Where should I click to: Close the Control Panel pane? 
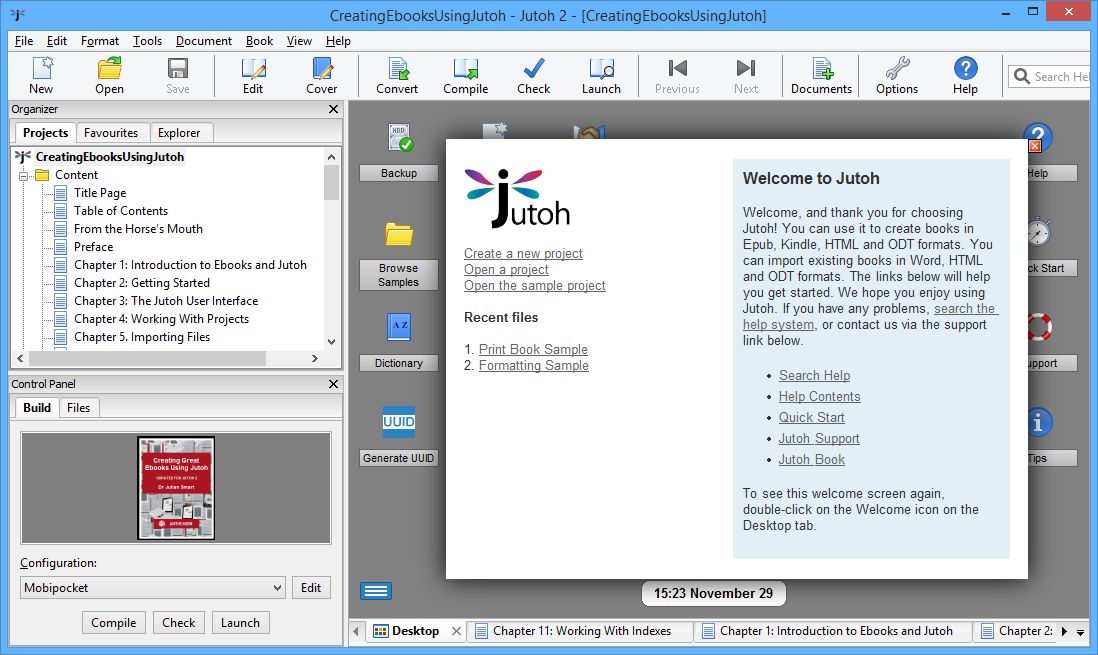[x=333, y=384]
